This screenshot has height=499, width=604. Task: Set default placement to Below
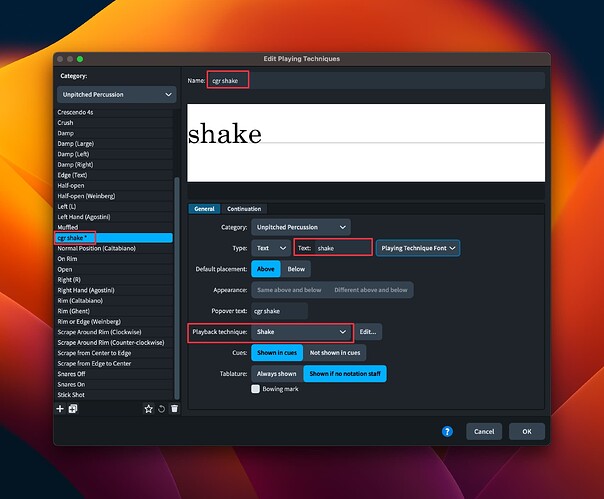tap(296, 269)
